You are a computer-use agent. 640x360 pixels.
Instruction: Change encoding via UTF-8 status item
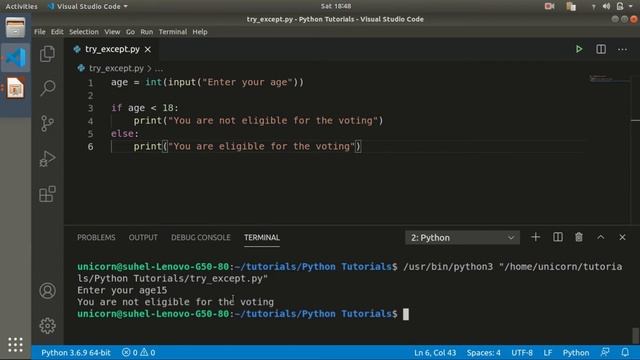click(x=522, y=353)
